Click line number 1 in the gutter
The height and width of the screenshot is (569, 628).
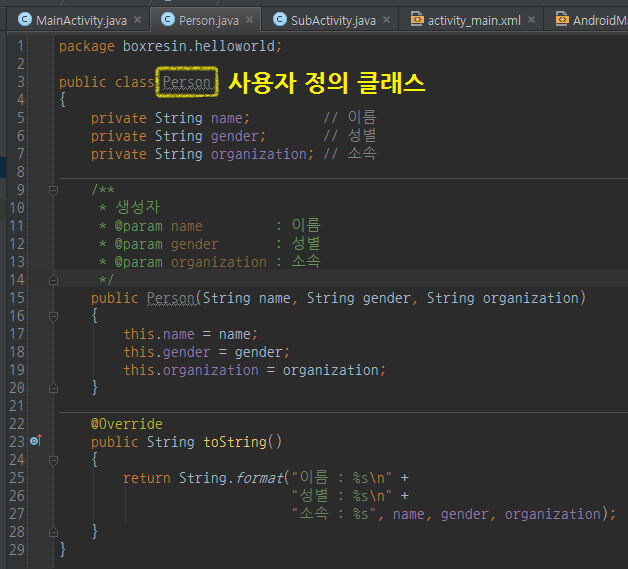point(20,46)
